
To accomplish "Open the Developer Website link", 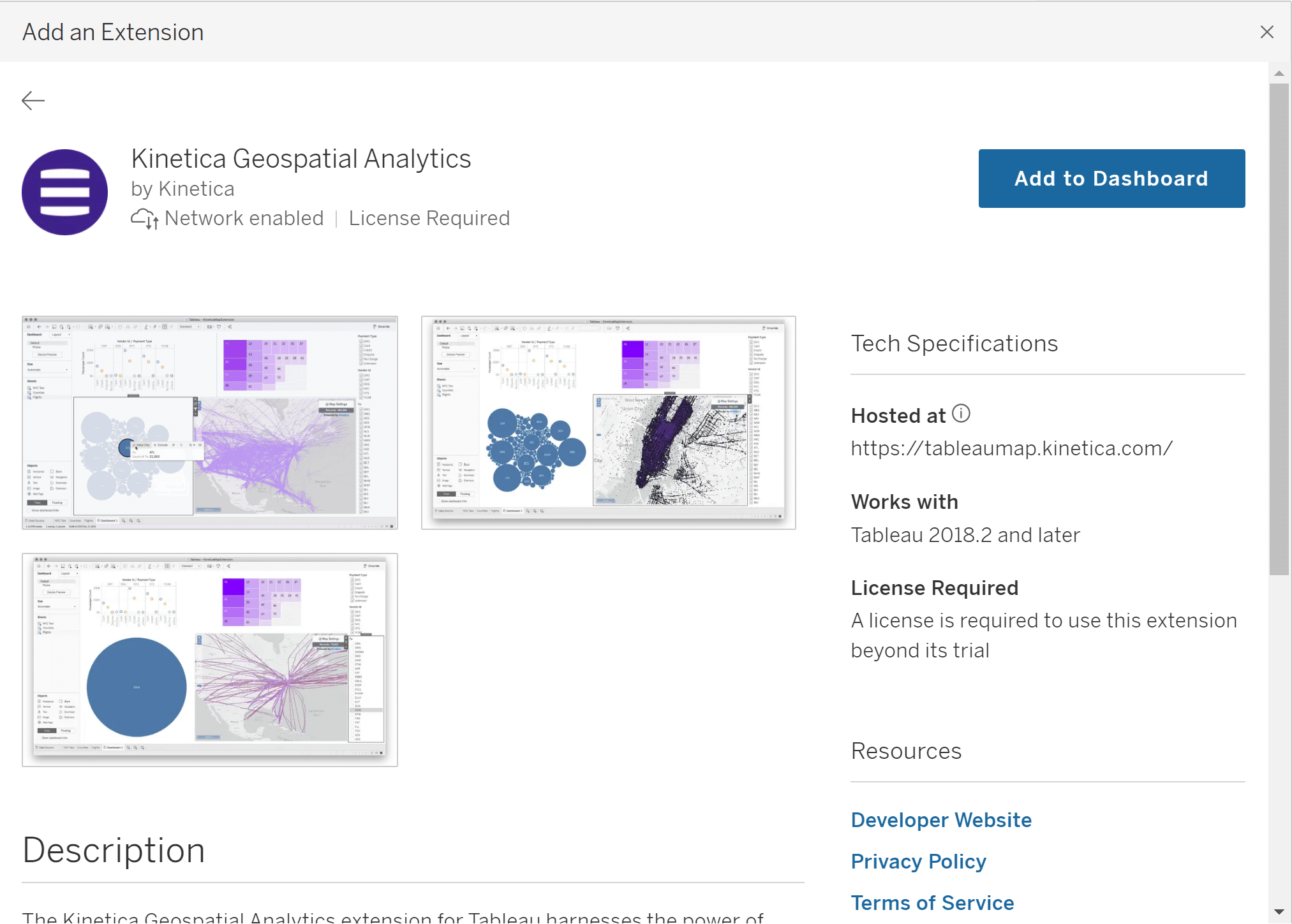I will (941, 819).
